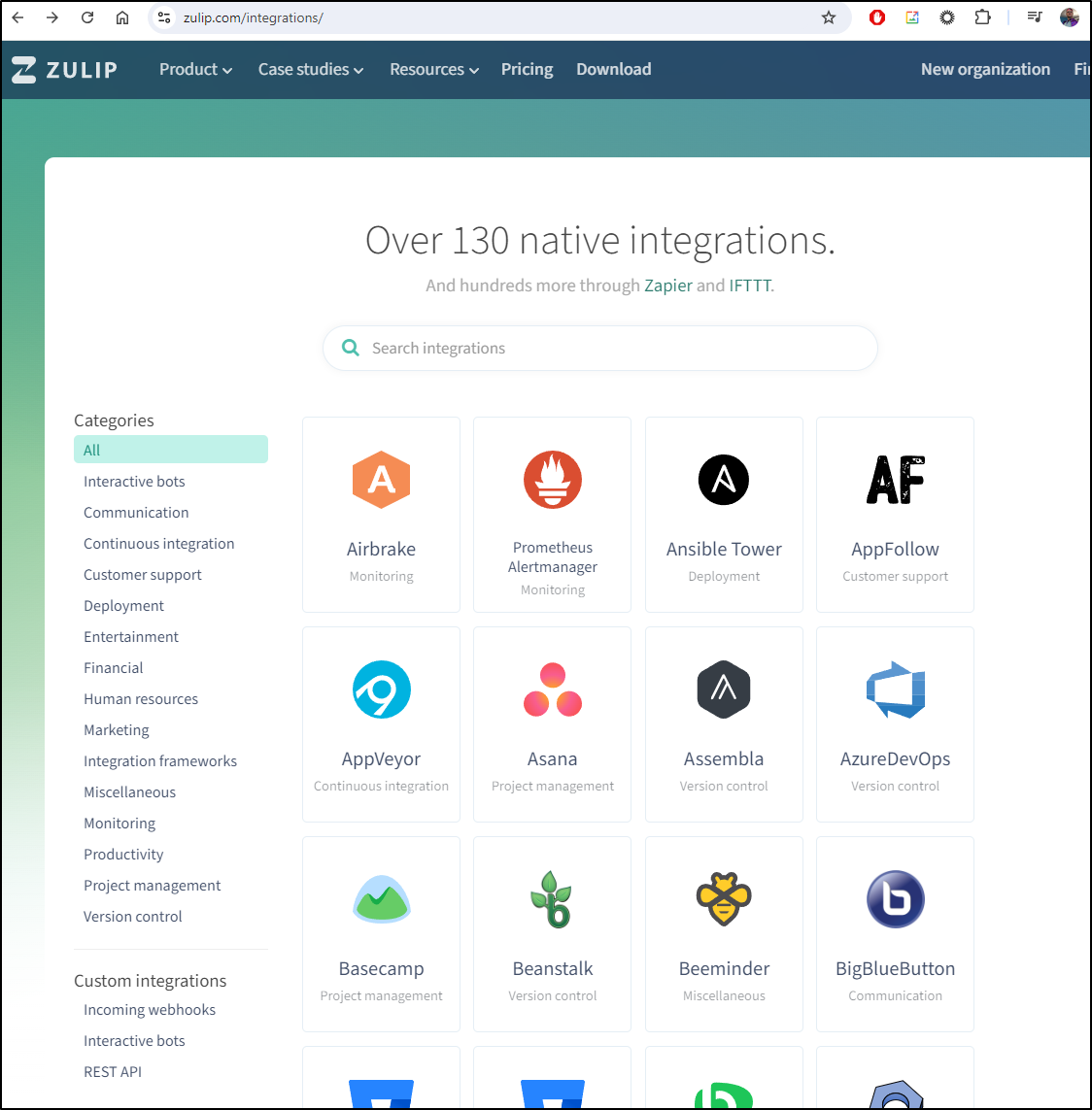The height and width of the screenshot is (1110, 1092).
Task: Follow the Zapier link
Action: click(x=667, y=286)
